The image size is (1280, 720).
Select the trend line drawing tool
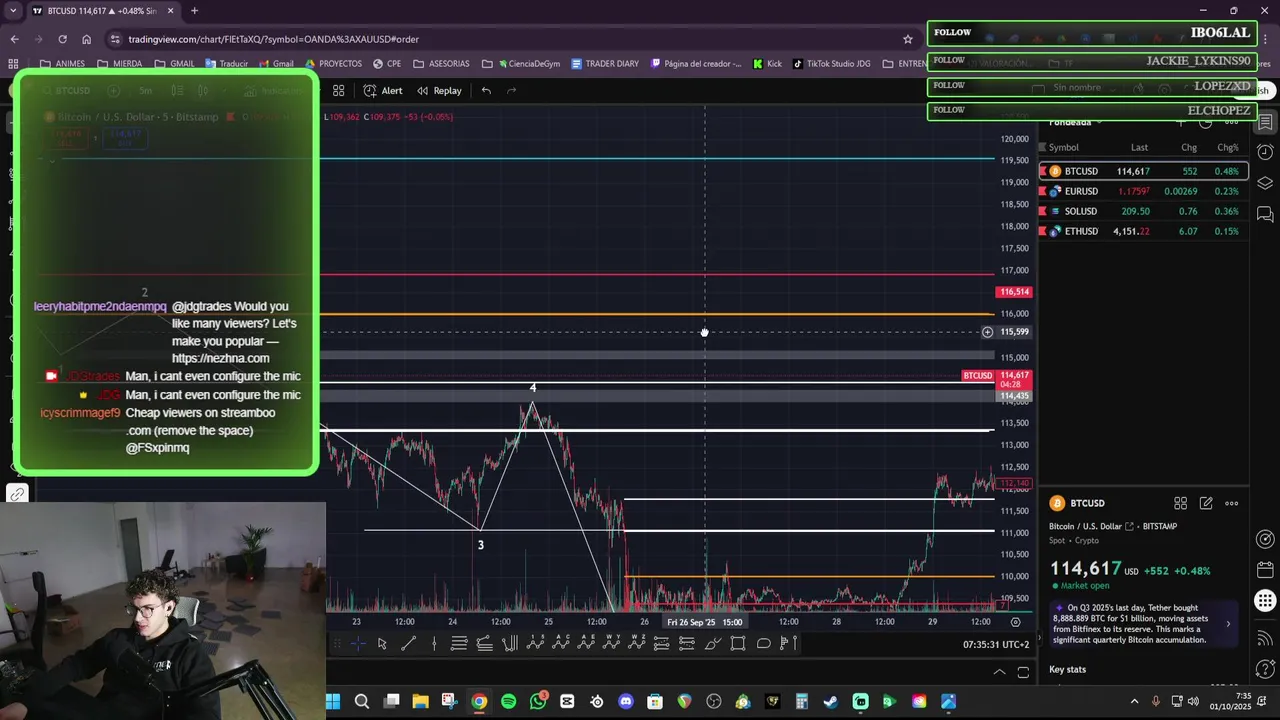click(x=408, y=644)
